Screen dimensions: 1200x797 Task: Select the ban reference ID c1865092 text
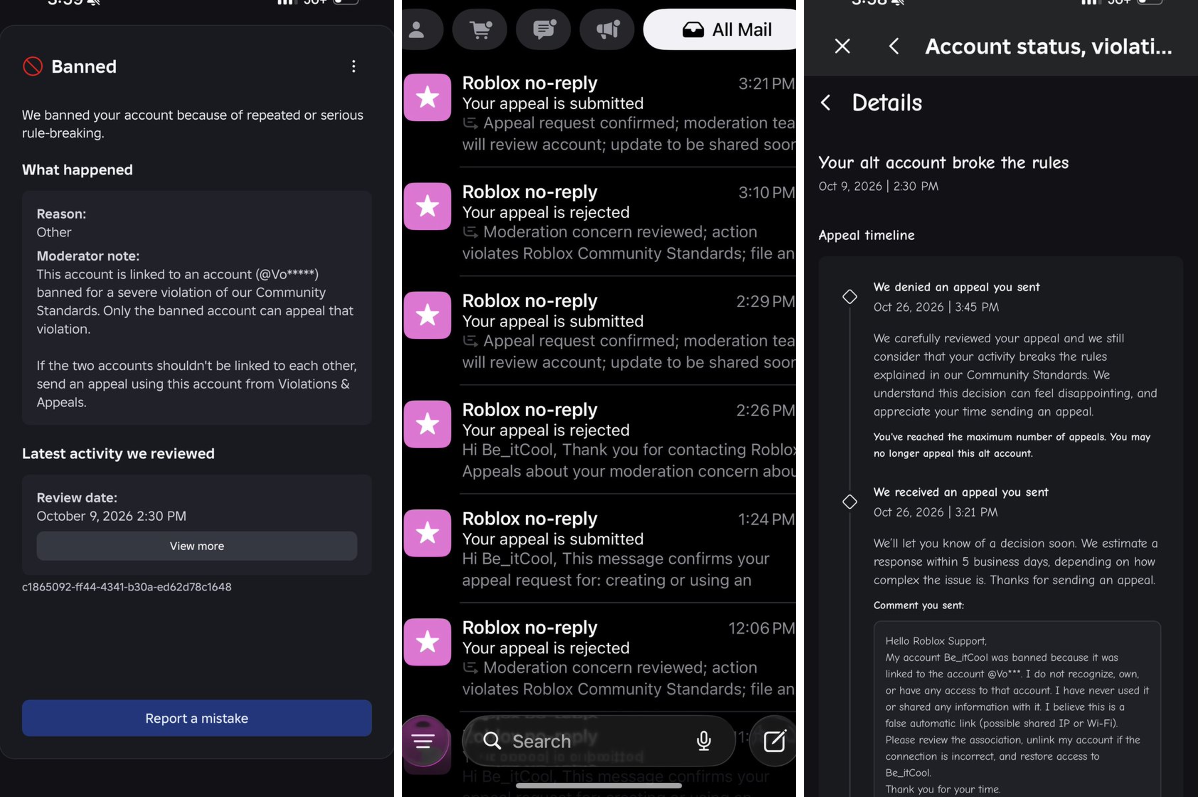127,587
